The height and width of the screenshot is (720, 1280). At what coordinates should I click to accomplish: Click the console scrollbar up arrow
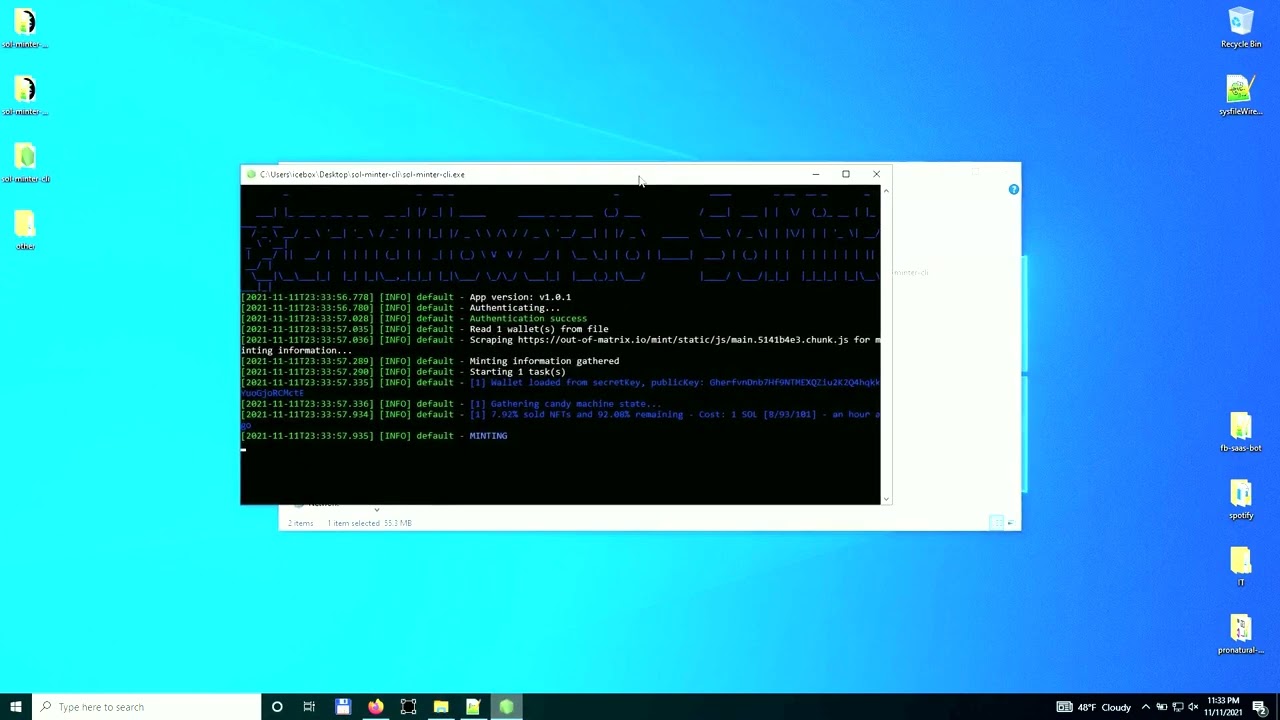[x=885, y=190]
